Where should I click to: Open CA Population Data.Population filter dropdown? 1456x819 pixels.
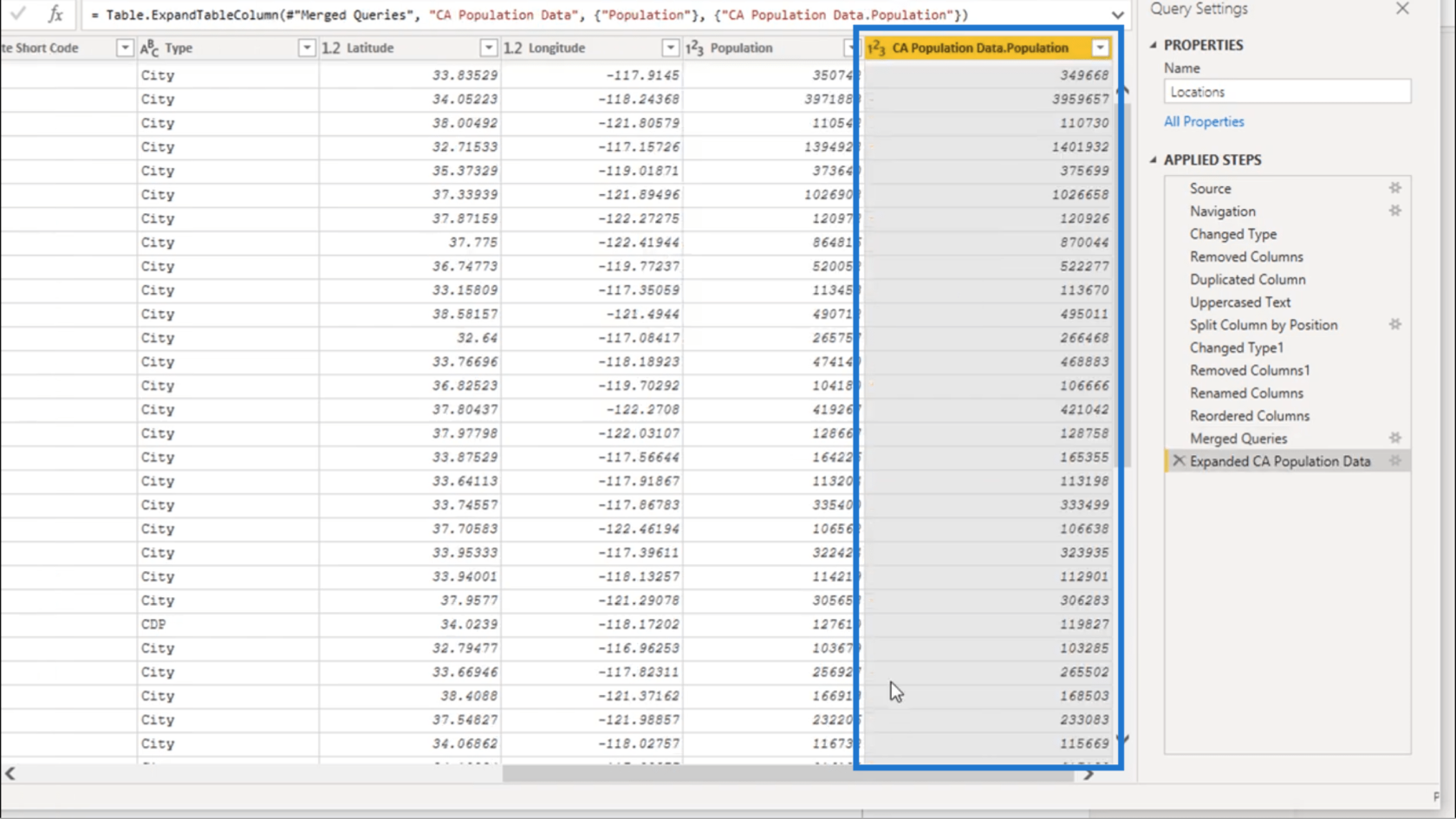(1100, 48)
